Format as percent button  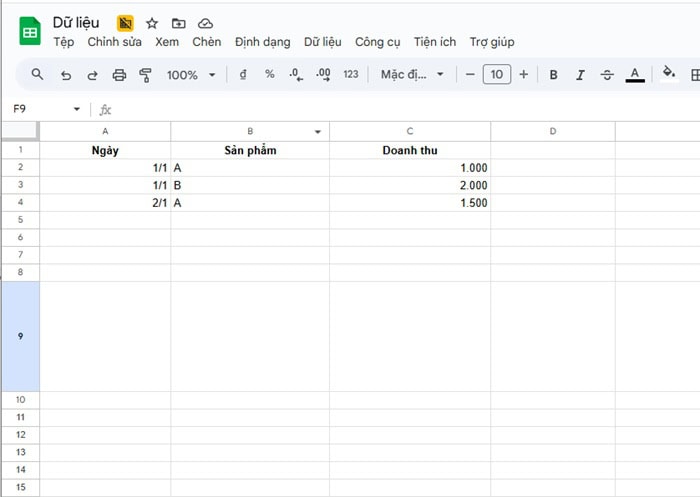point(269,75)
